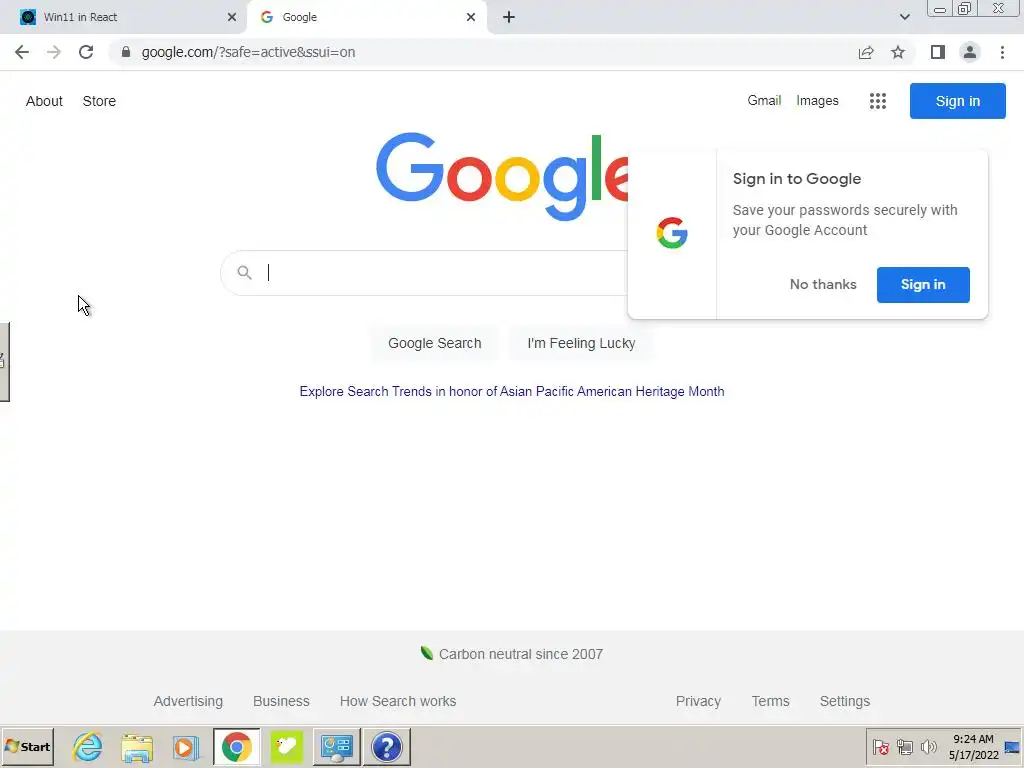Click Sign in inside the popup

coord(923,284)
